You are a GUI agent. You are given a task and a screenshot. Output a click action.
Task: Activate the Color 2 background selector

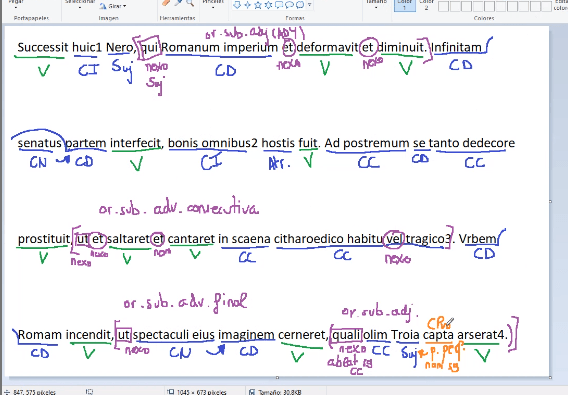tap(426, 5)
